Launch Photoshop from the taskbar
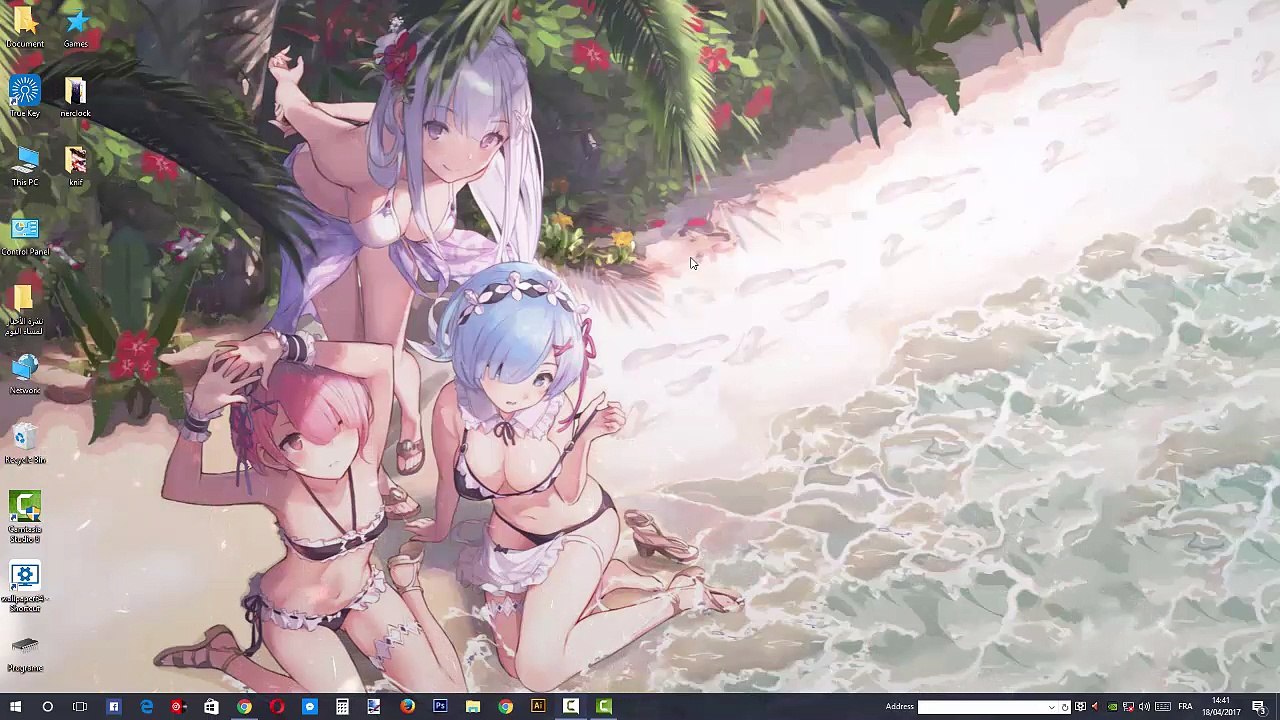 coord(440,706)
